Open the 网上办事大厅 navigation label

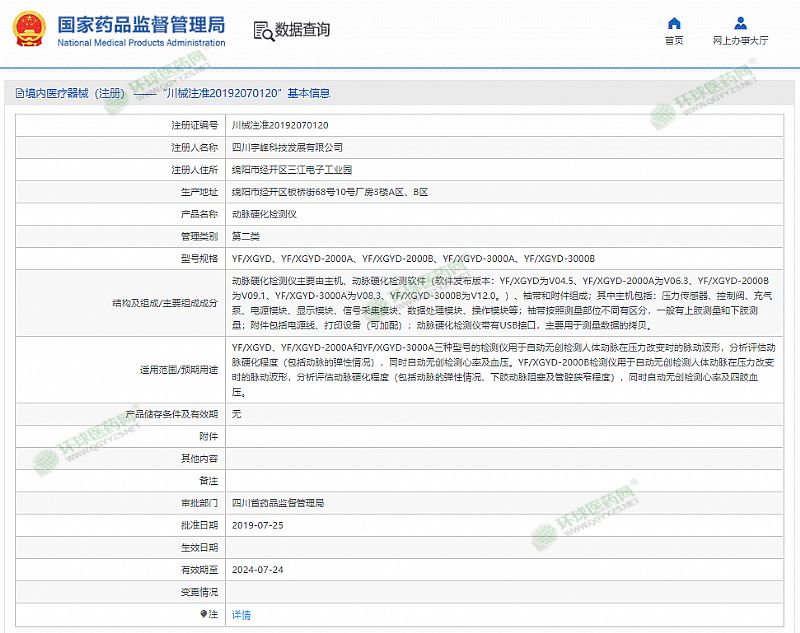pyautogui.click(x=740, y=41)
